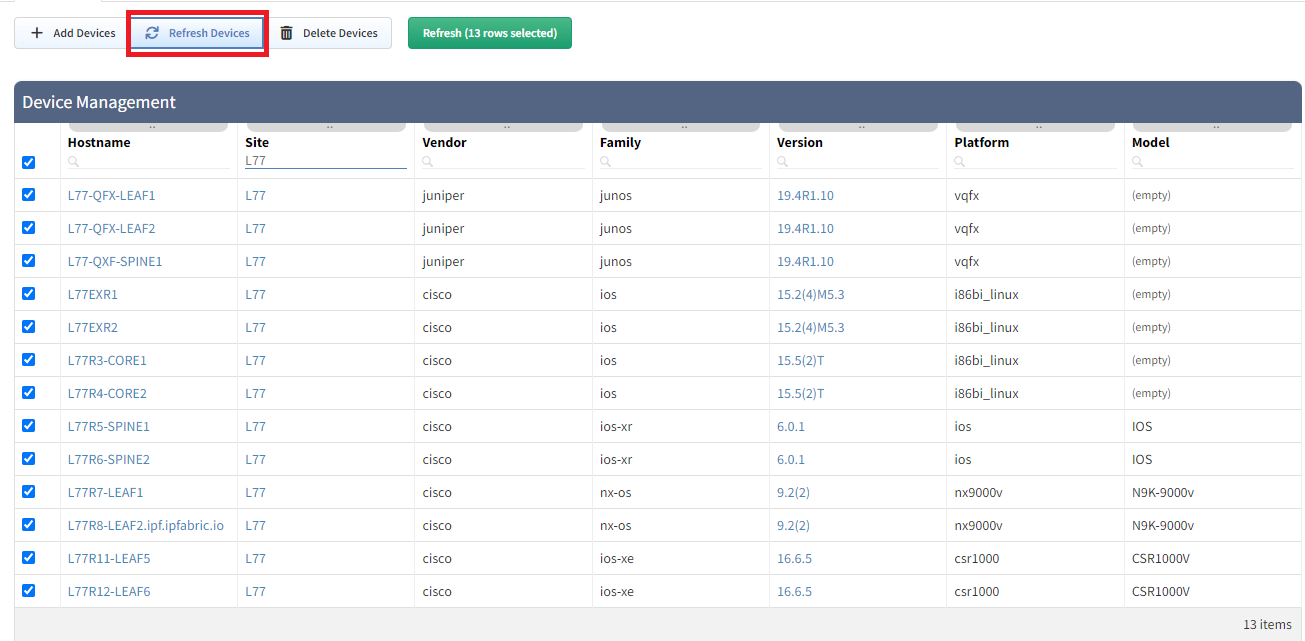Open the L77R3-CORE1 hostname link

(107, 360)
